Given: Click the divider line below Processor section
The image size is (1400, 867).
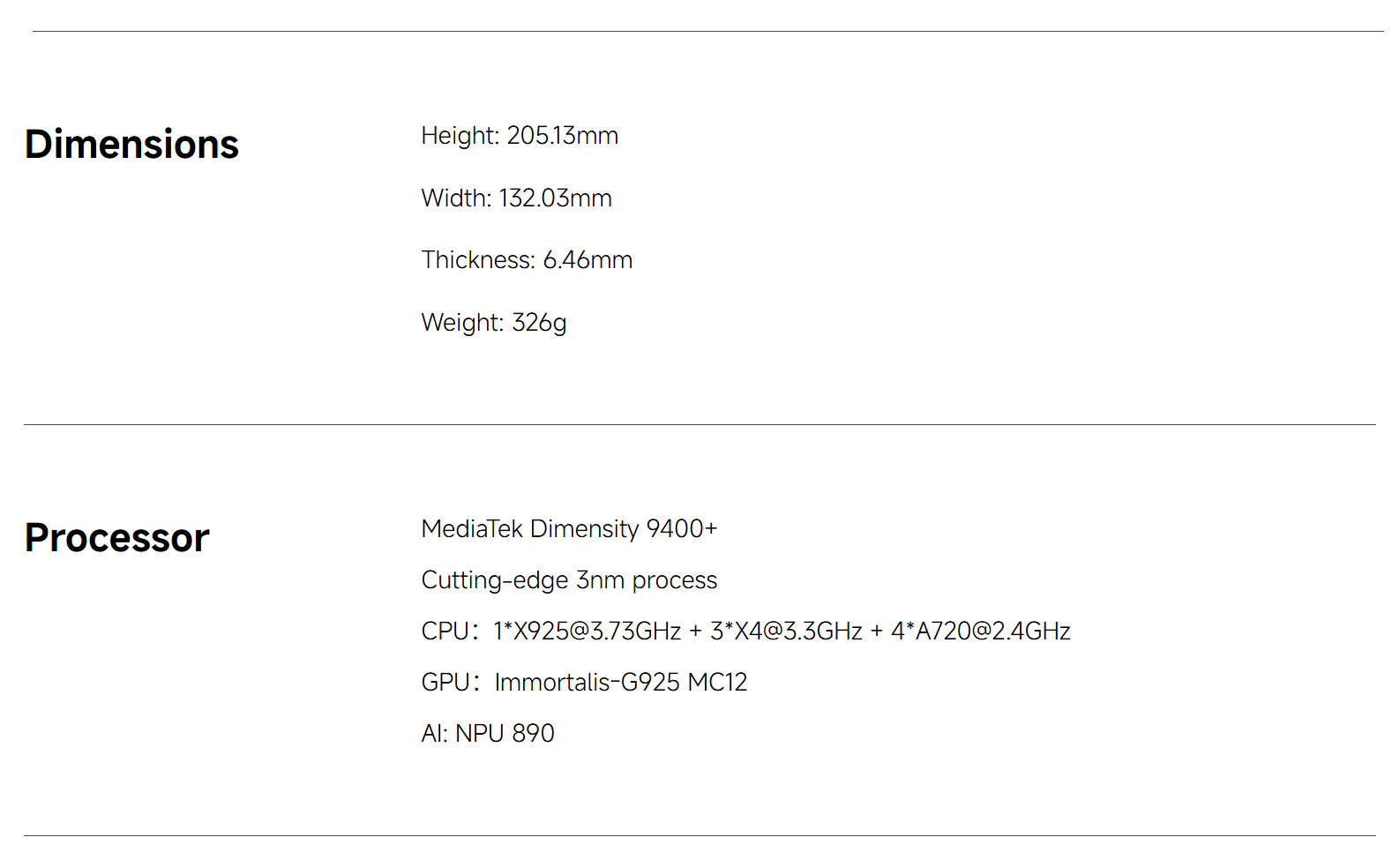Looking at the screenshot, I should [x=700, y=836].
